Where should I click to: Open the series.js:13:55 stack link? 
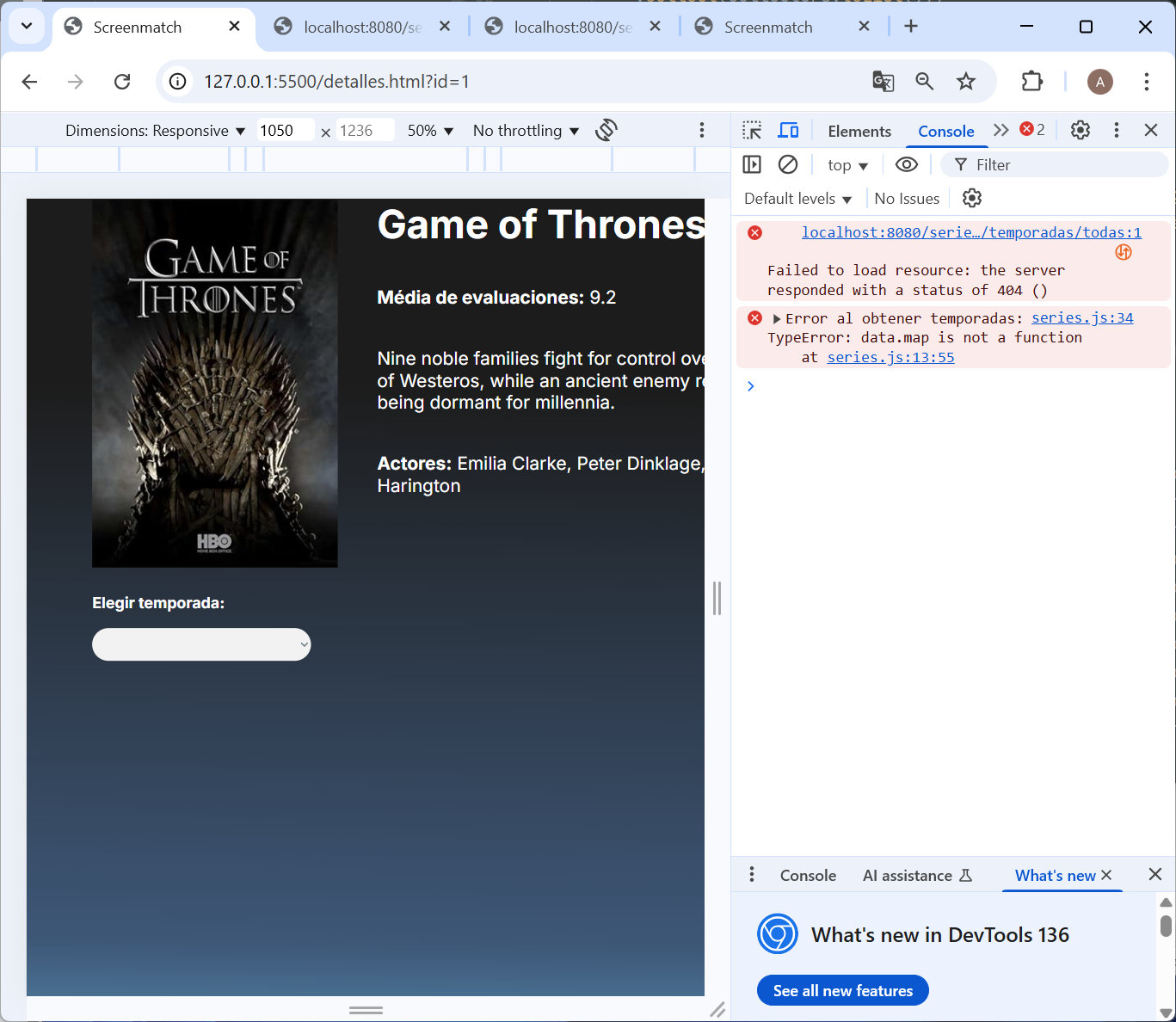890,358
